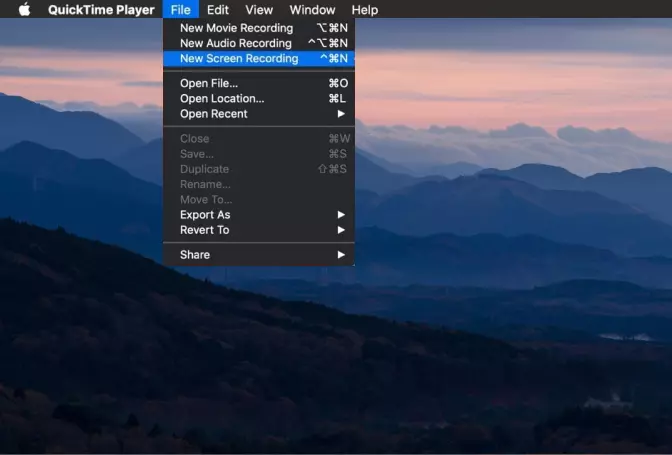Open the Window menu
This screenshot has height=455, width=672.
[312, 9]
